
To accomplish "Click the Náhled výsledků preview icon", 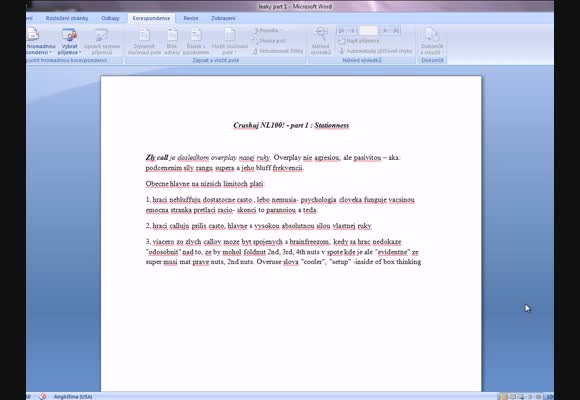I will click(320, 41).
